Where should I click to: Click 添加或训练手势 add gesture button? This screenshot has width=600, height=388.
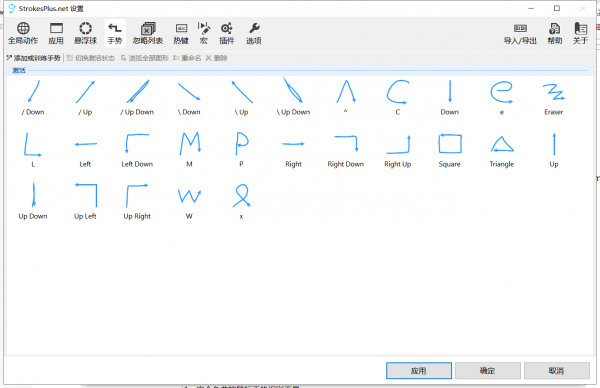click(33, 58)
